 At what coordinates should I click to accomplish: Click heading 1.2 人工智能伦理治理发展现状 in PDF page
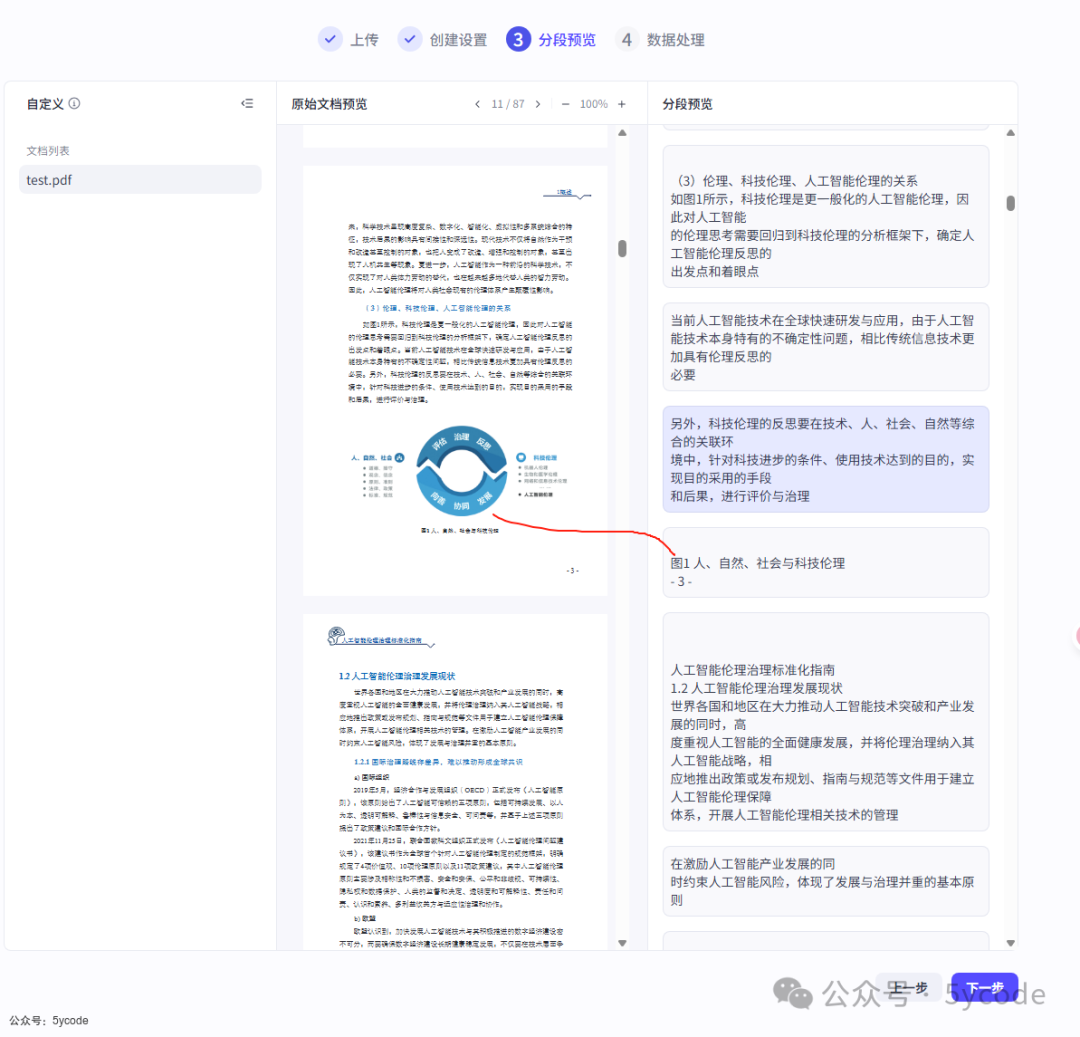[397, 676]
